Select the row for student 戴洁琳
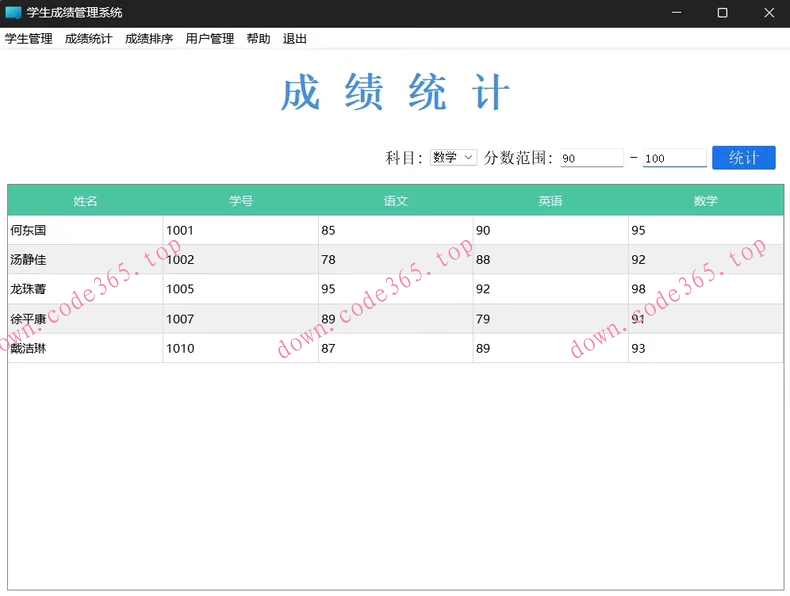790x596 pixels. click(86, 349)
